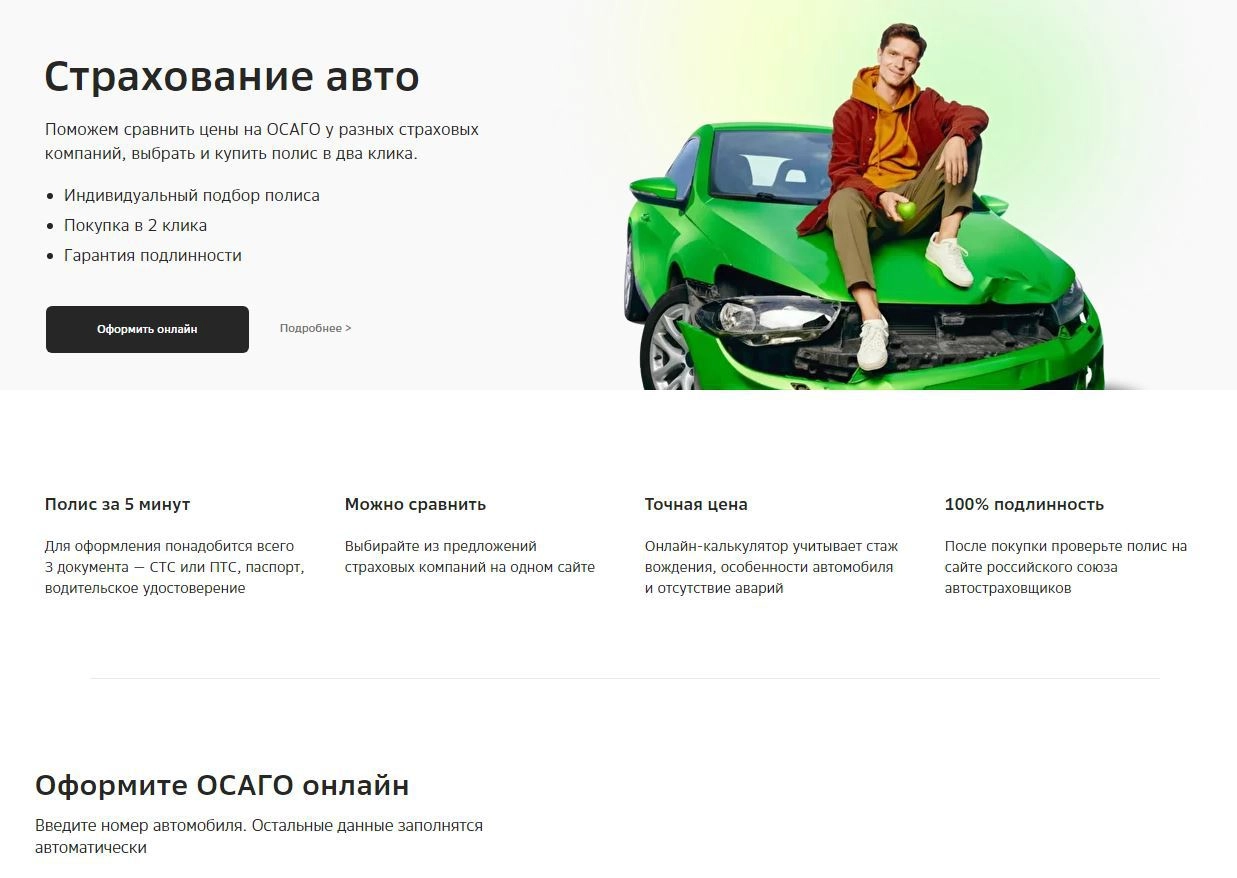Click the «Точная цена» heading

pos(696,504)
